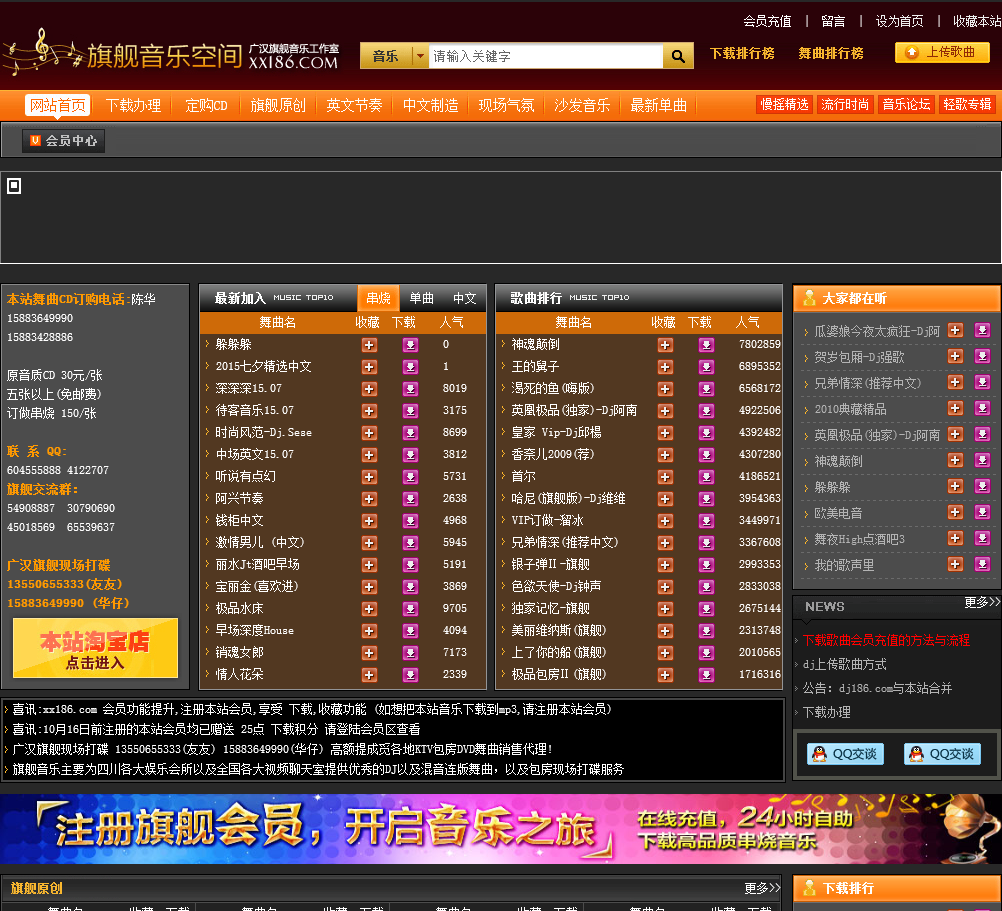Click the 上传歌曲 upload button
Image resolution: width=1002 pixels, height=911 pixels.
(943, 52)
